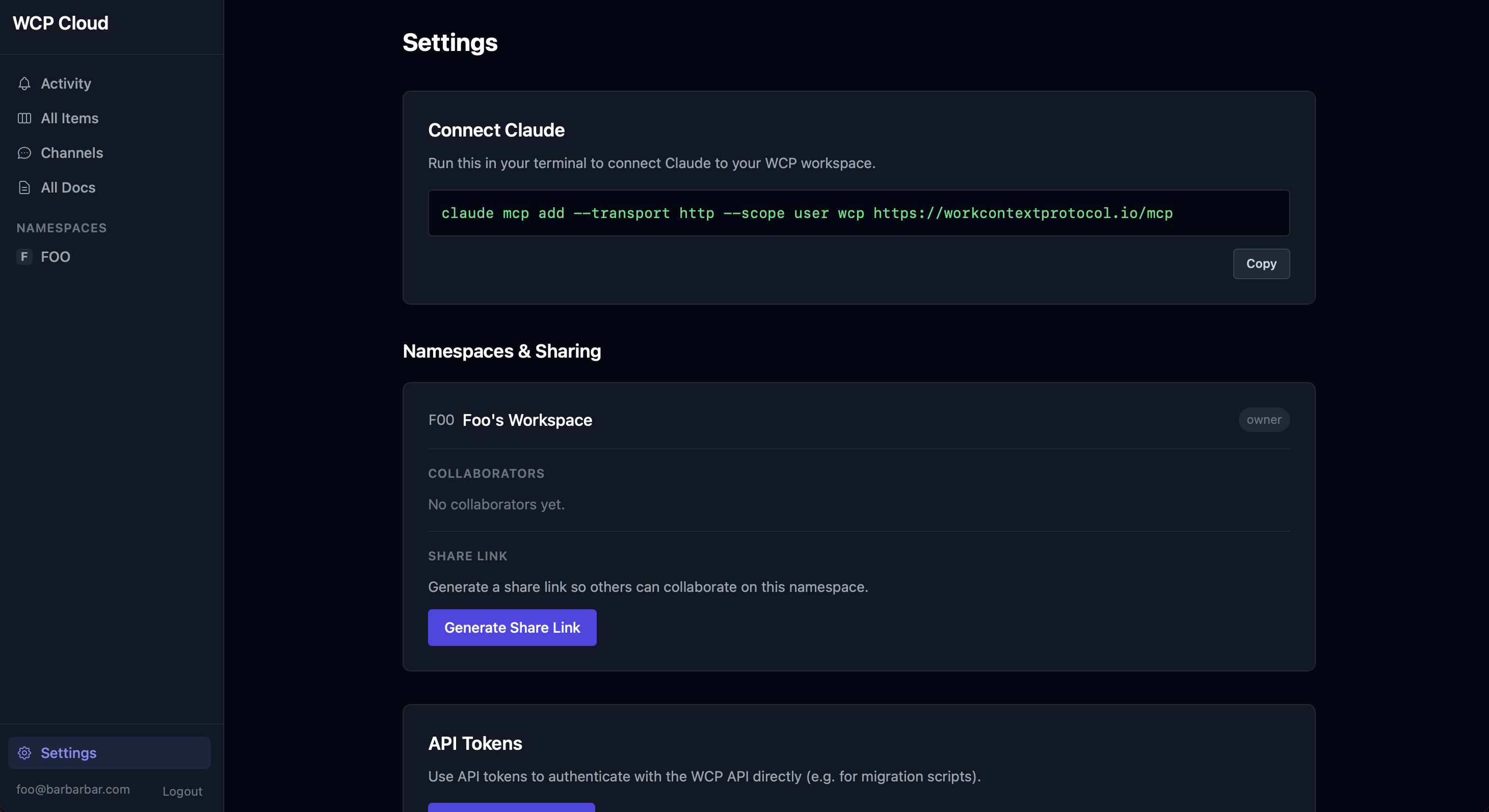Click the All Docs document icon
This screenshot has width=1489, height=812.
coord(24,187)
